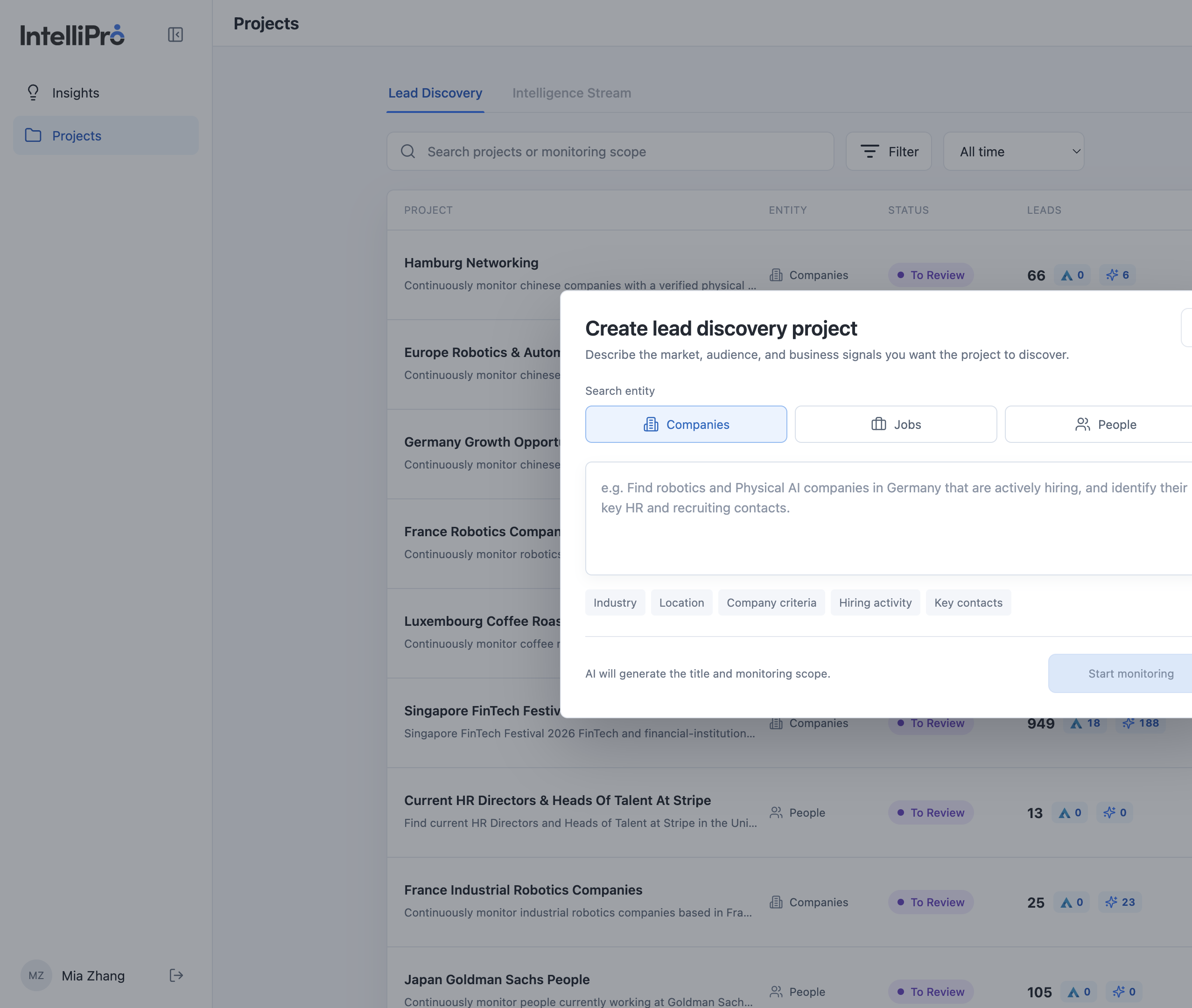The height and width of the screenshot is (1008, 1192).
Task: Expand the All time dropdown
Action: [1013, 151]
